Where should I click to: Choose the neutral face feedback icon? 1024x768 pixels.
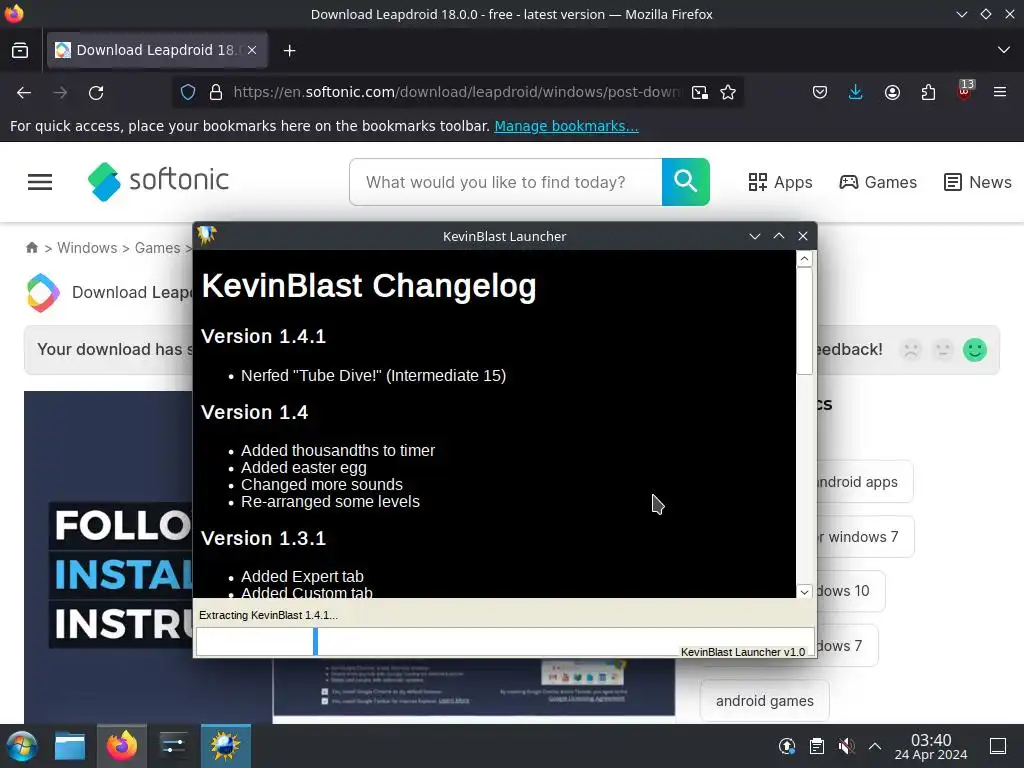[943, 350]
